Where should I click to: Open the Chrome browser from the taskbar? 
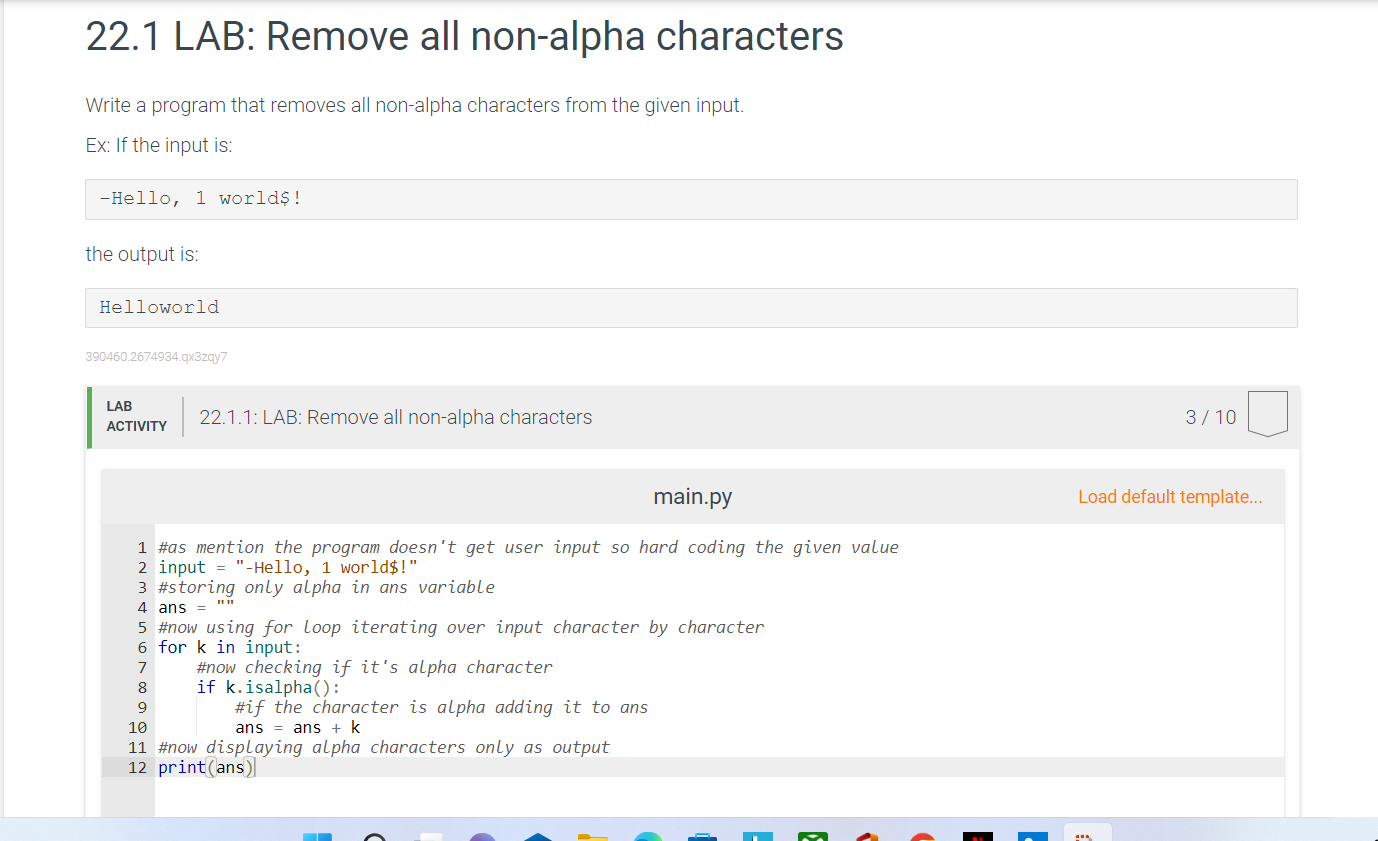(922, 835)
